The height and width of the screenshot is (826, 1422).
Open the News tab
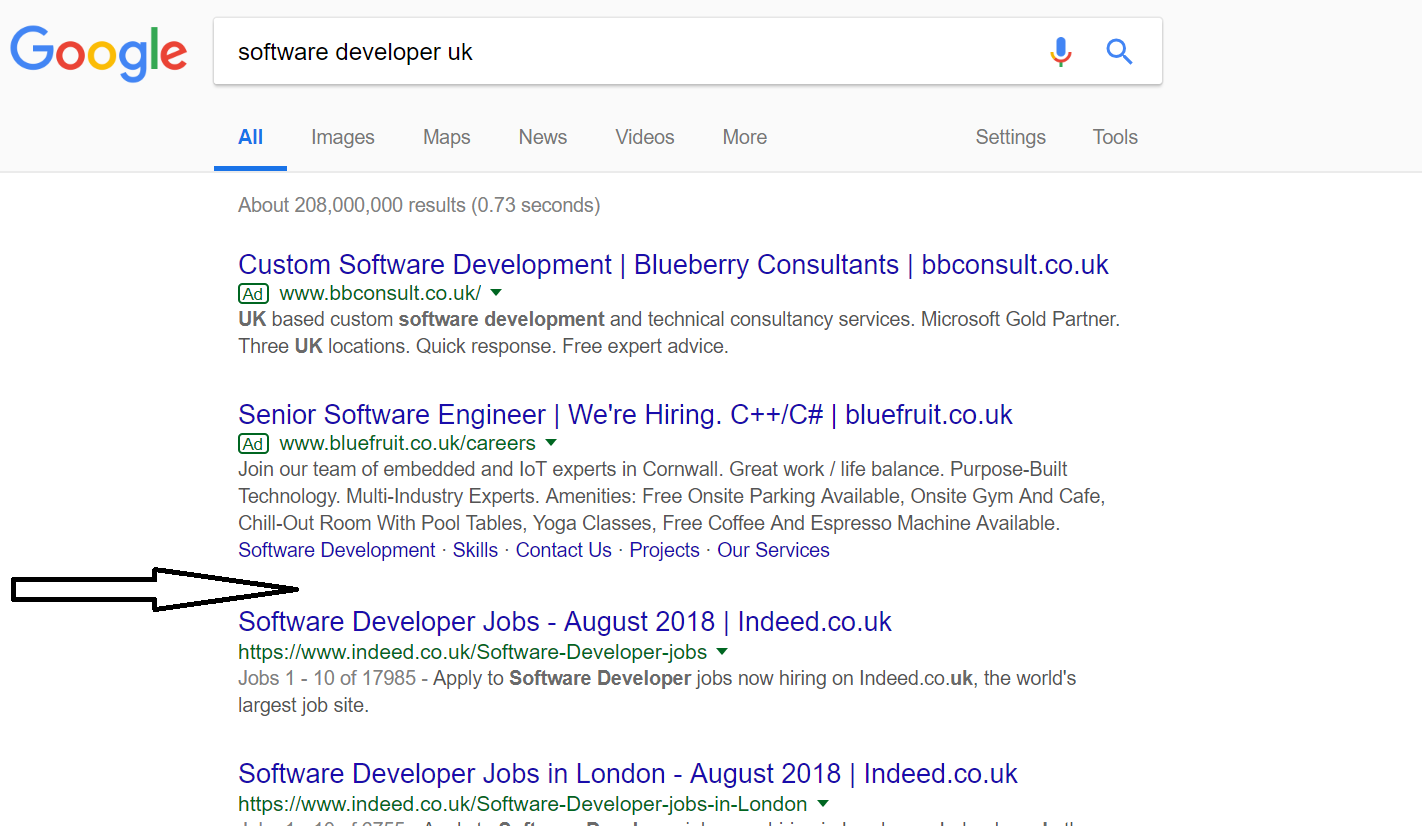point(543,137)
